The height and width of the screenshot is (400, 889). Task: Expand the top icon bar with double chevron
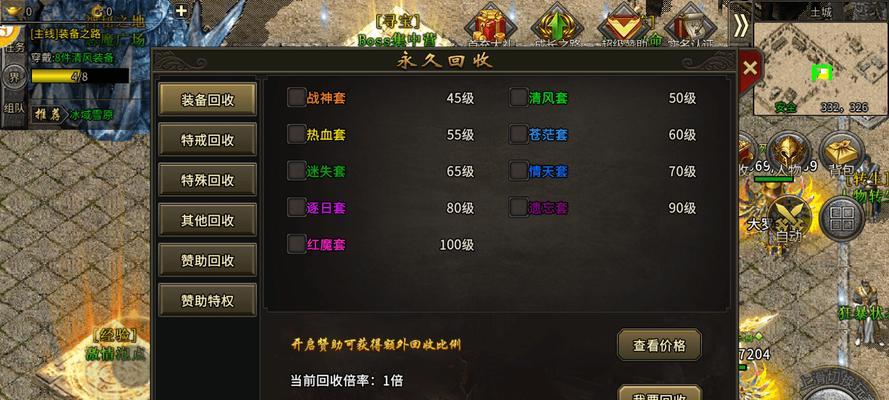740,26
